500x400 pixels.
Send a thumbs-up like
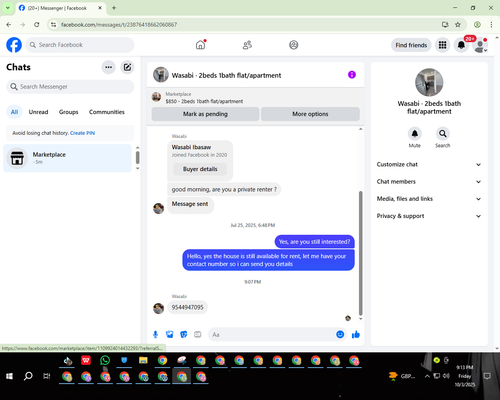(356, 334)
